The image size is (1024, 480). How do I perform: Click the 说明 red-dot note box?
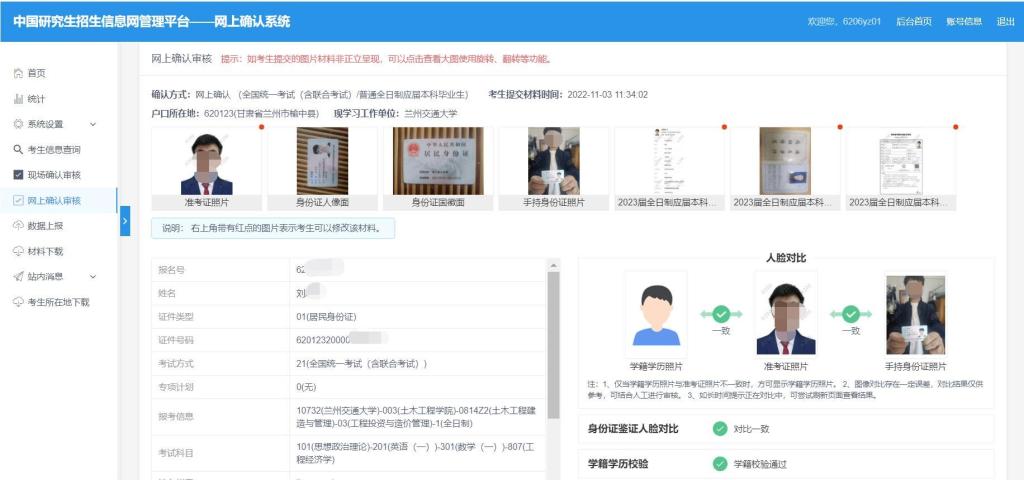[x=273, y=228]
